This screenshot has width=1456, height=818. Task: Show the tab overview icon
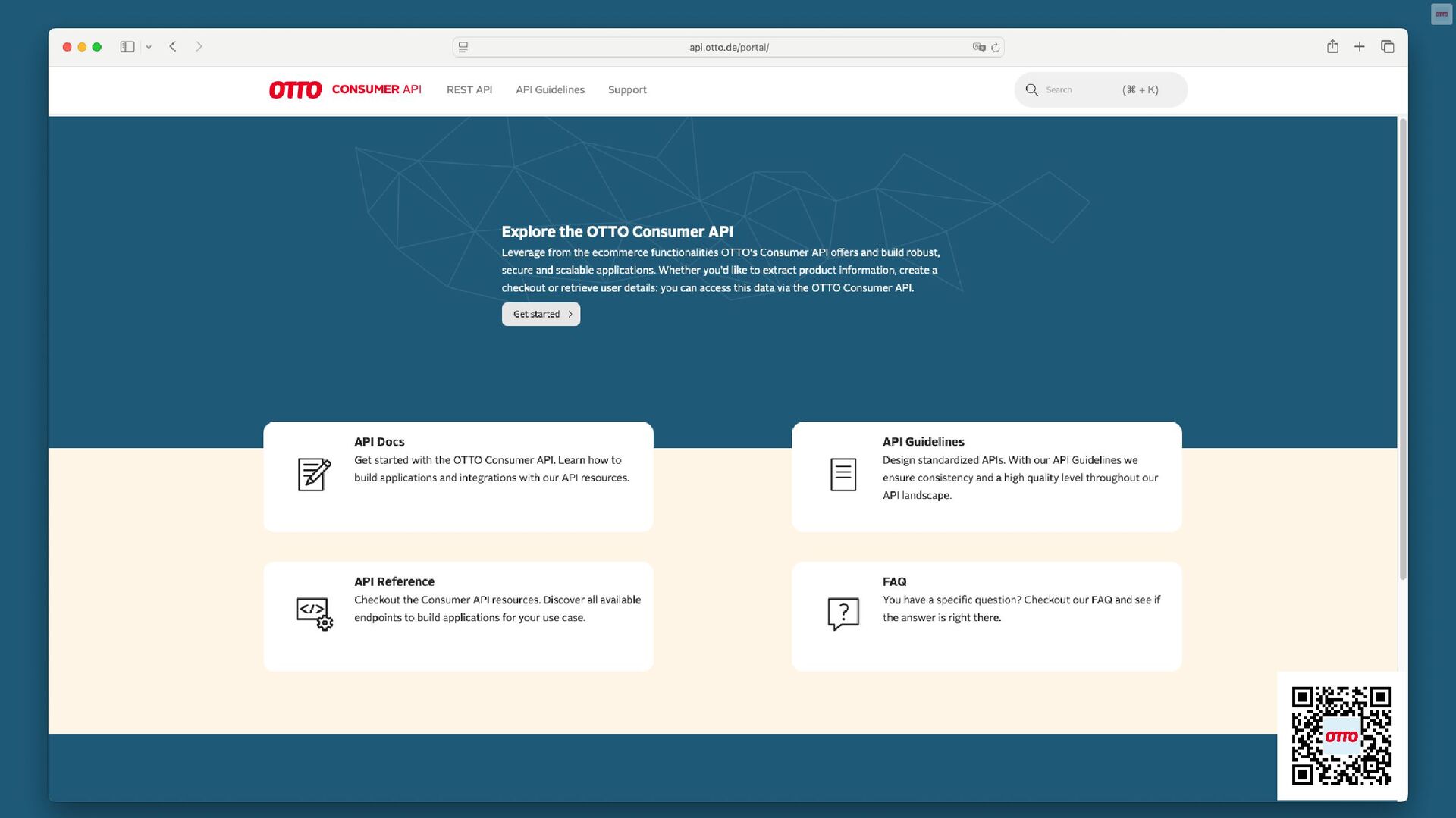1388,47
